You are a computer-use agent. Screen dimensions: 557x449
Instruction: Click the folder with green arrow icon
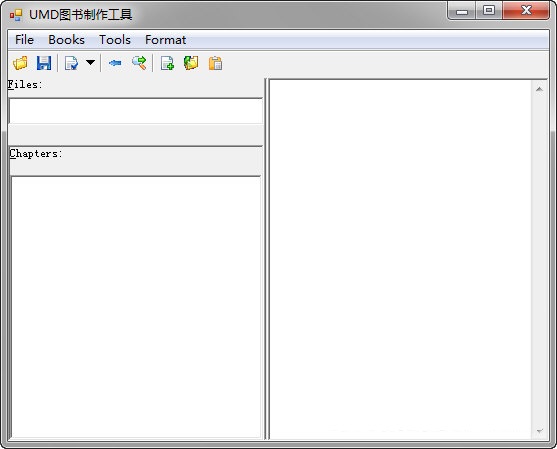(191, 63)
